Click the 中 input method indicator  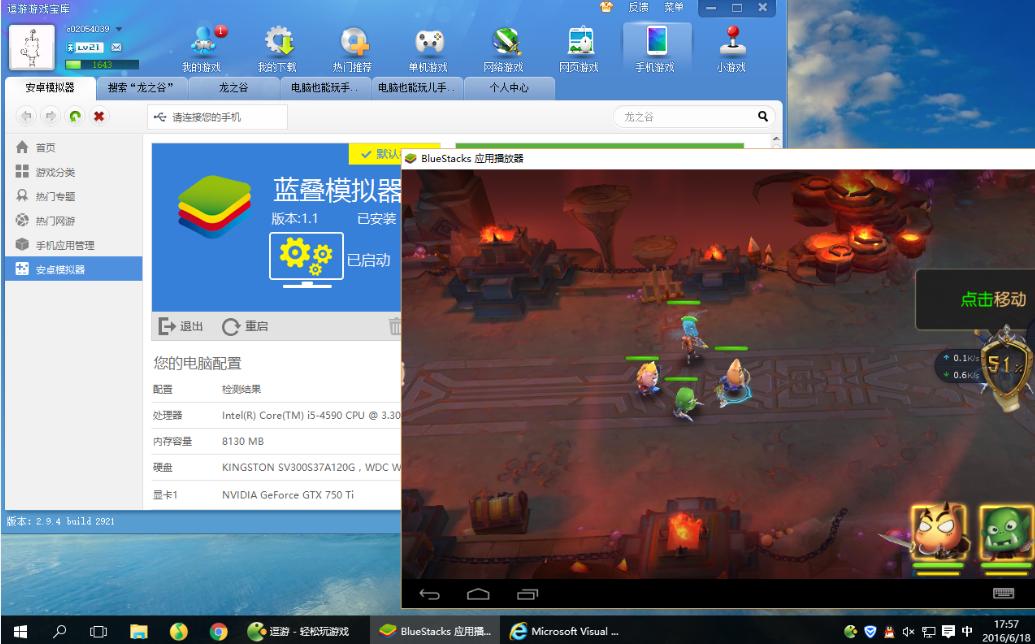tap(968, 631)
